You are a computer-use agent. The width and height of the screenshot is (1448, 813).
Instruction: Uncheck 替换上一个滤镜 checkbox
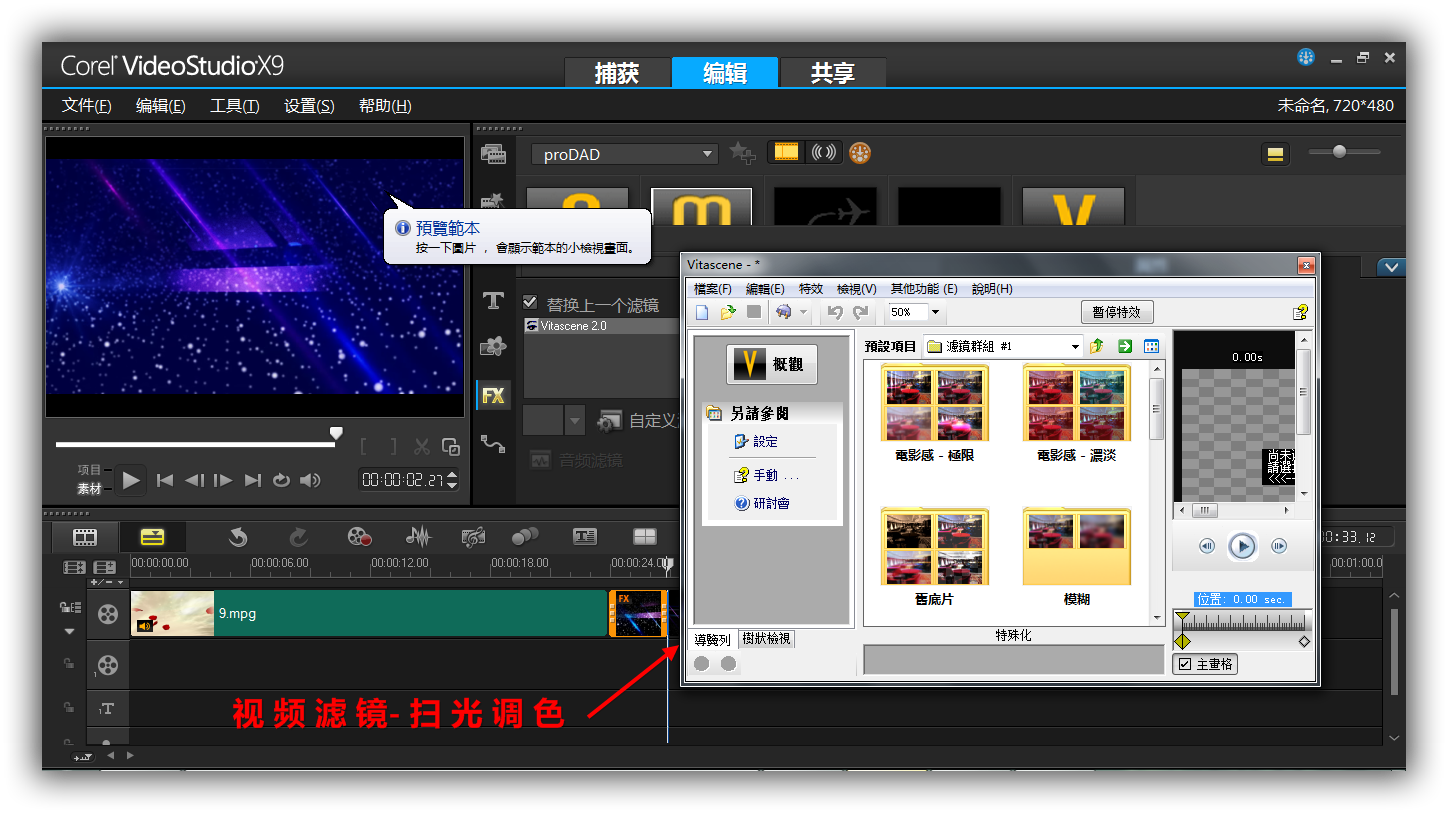530,302
